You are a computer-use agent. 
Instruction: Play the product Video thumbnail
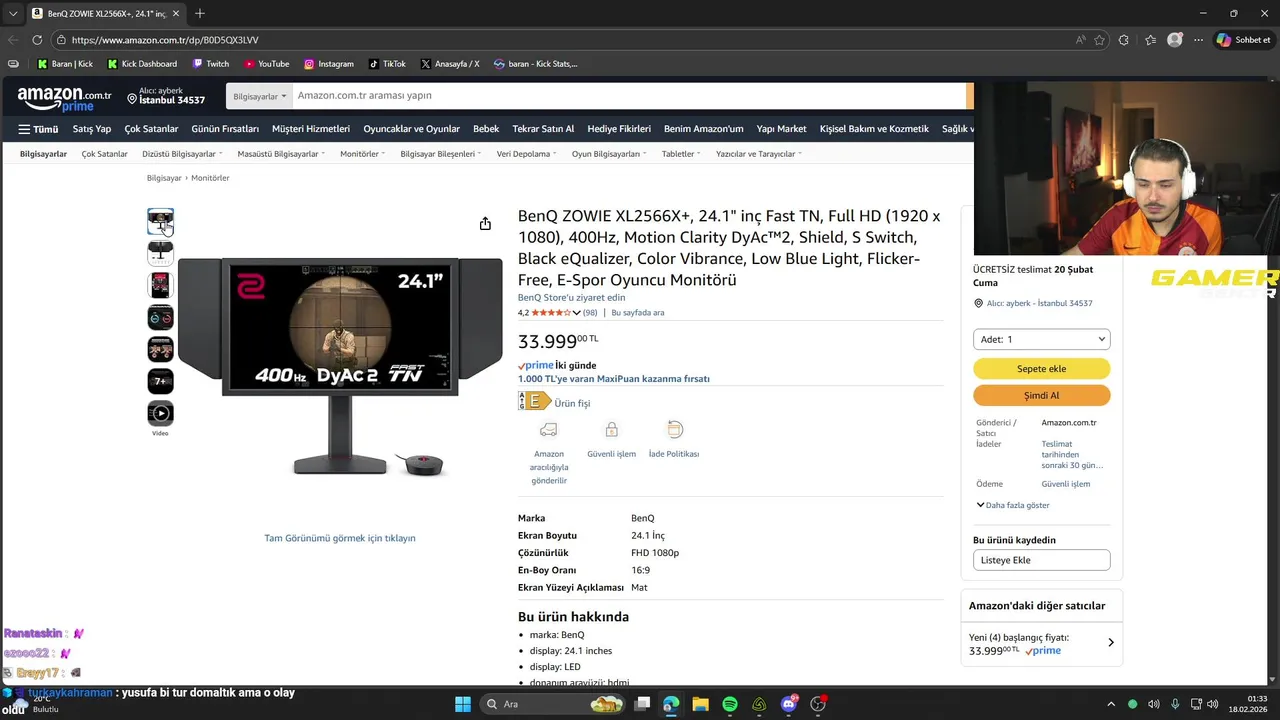pos(160,413)
